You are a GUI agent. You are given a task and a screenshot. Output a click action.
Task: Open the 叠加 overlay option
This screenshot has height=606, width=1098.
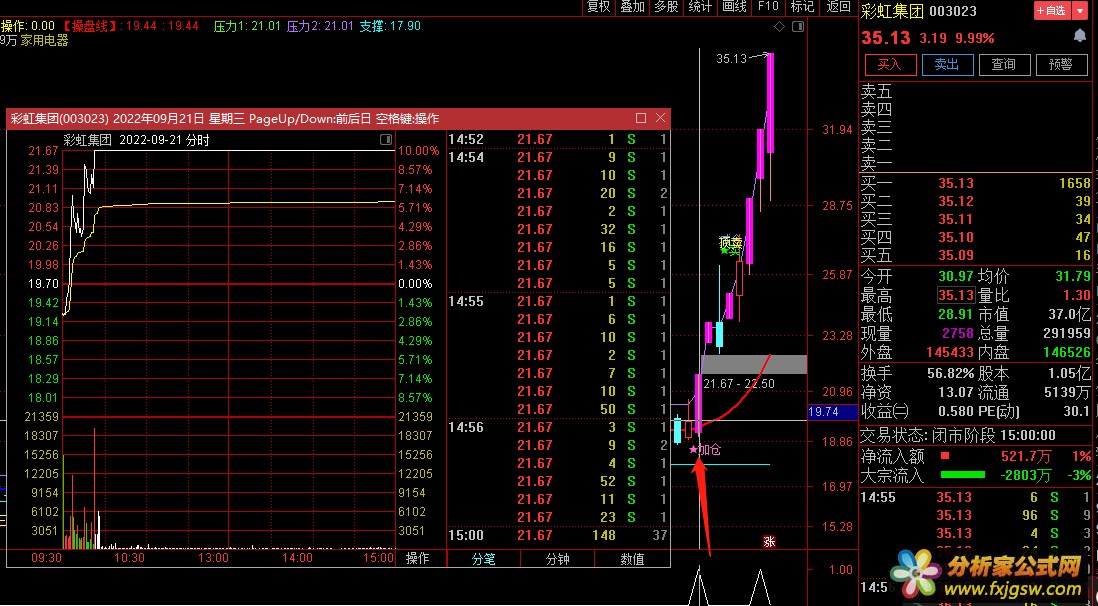click(632, 7)
